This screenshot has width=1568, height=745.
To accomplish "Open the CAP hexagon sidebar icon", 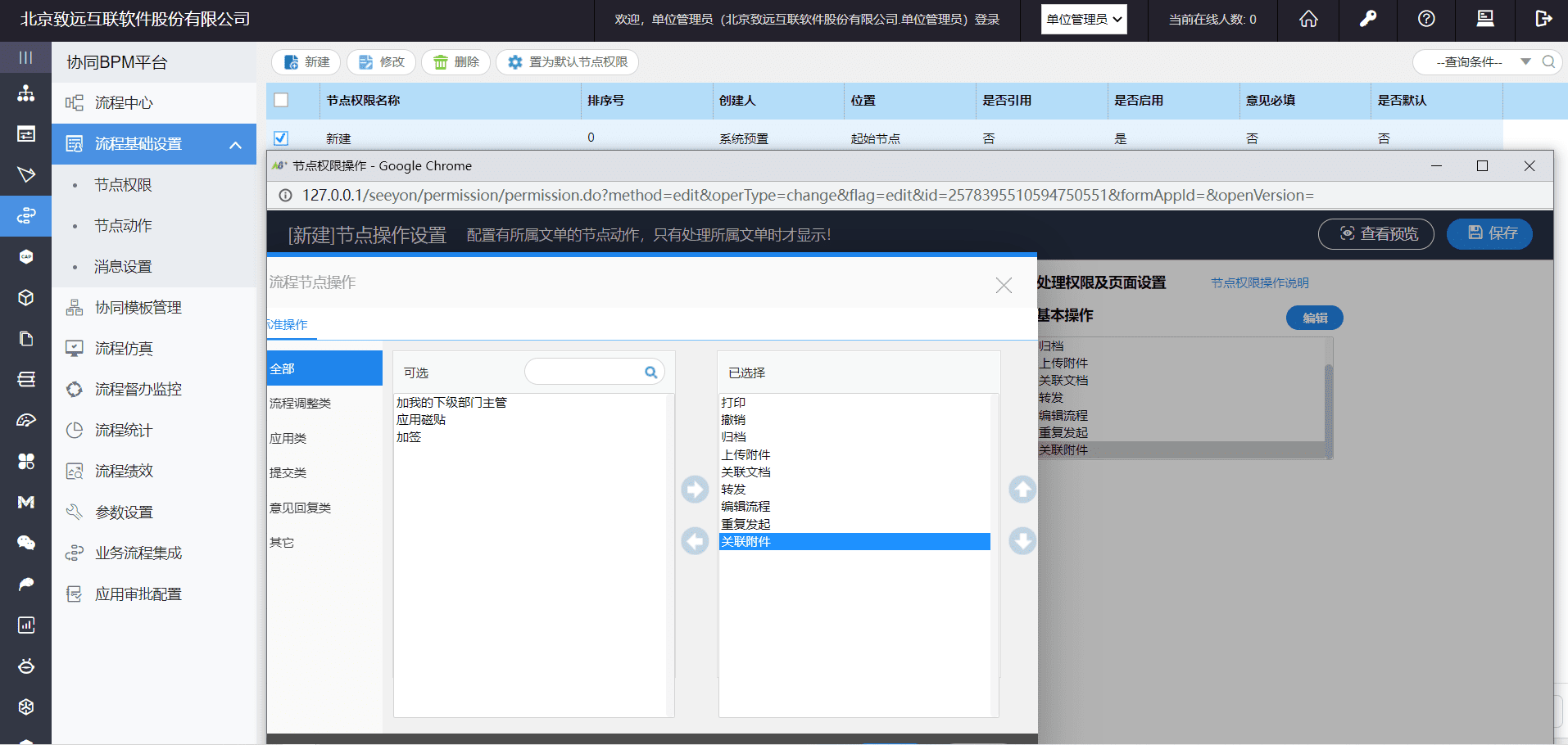I will pyautogui.click(x=26, y=256).
